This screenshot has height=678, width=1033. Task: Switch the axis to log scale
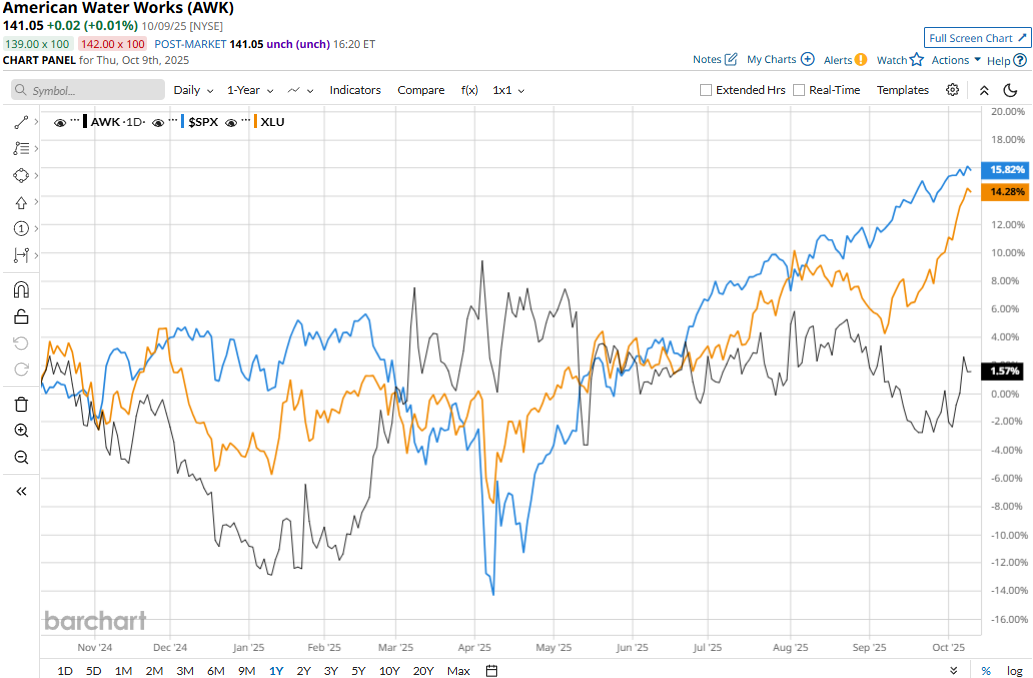[x=1015, y=671]
